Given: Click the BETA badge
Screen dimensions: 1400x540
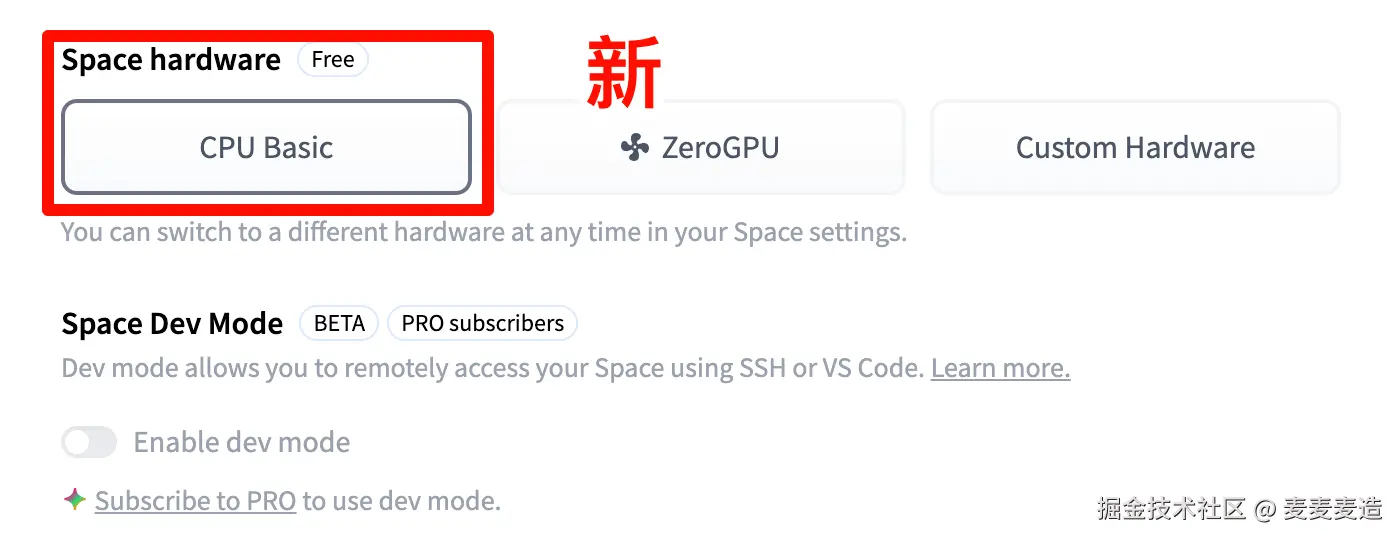Looking at the screenshot, I should 339,324.
